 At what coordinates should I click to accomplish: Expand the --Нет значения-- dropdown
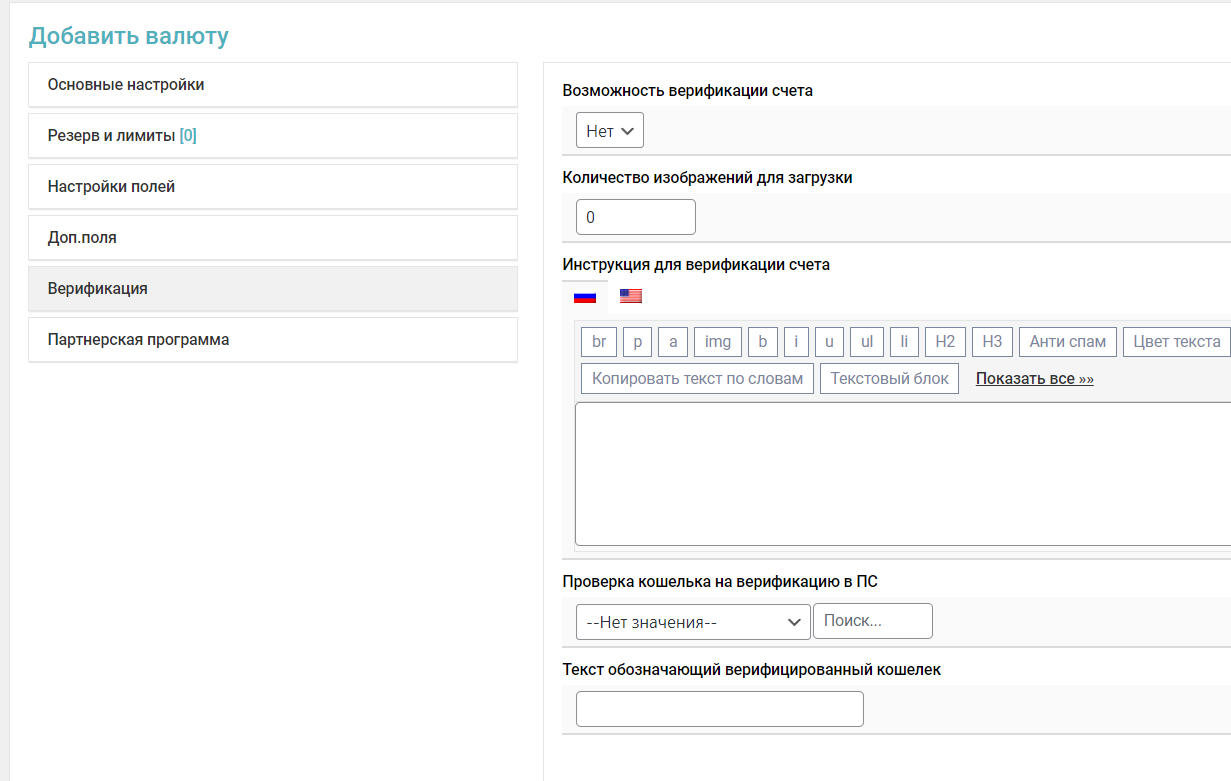[x=693, y=622]
